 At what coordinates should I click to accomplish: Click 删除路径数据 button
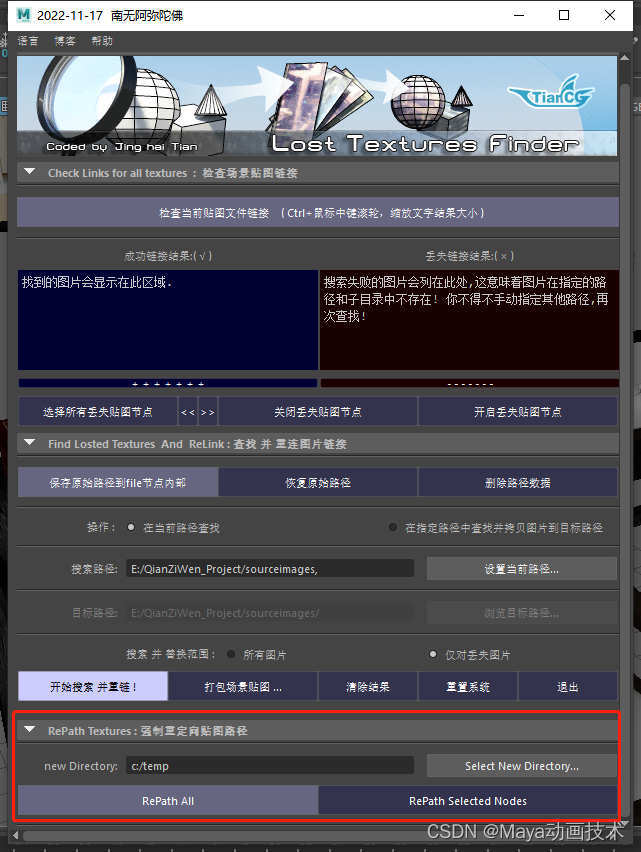coord(518,483)
